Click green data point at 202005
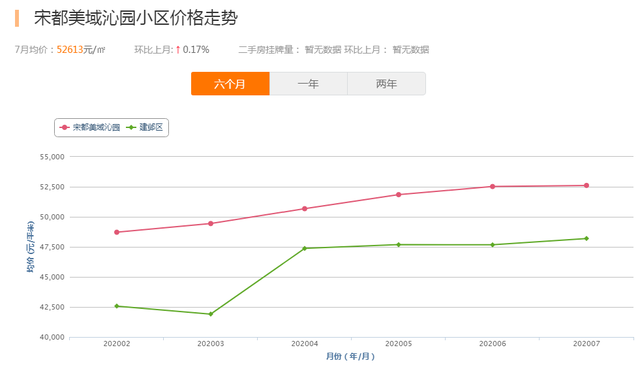 [x=399, y=245]
